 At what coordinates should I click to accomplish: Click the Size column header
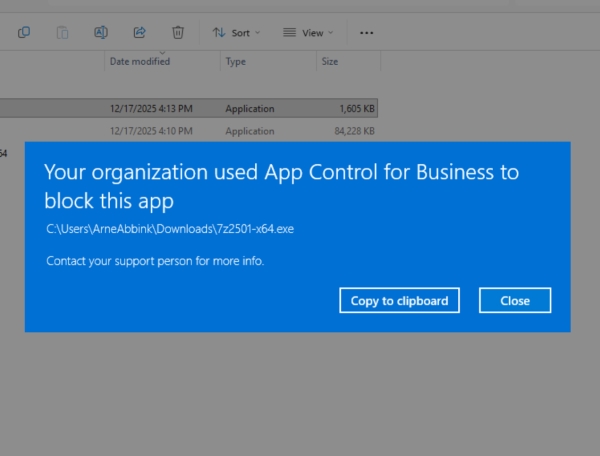click(329, 62)
